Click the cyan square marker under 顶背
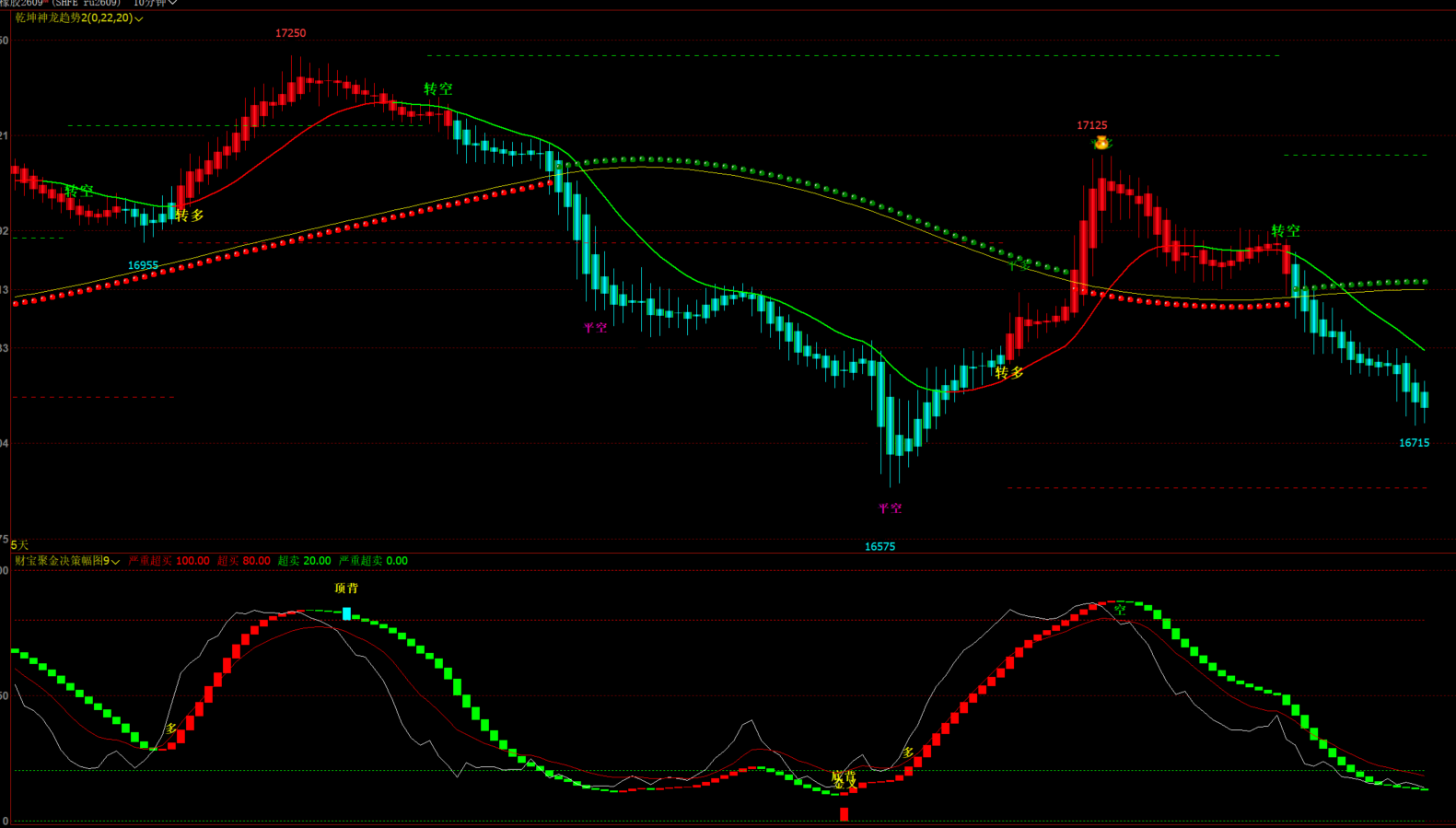 coord(346,613)
